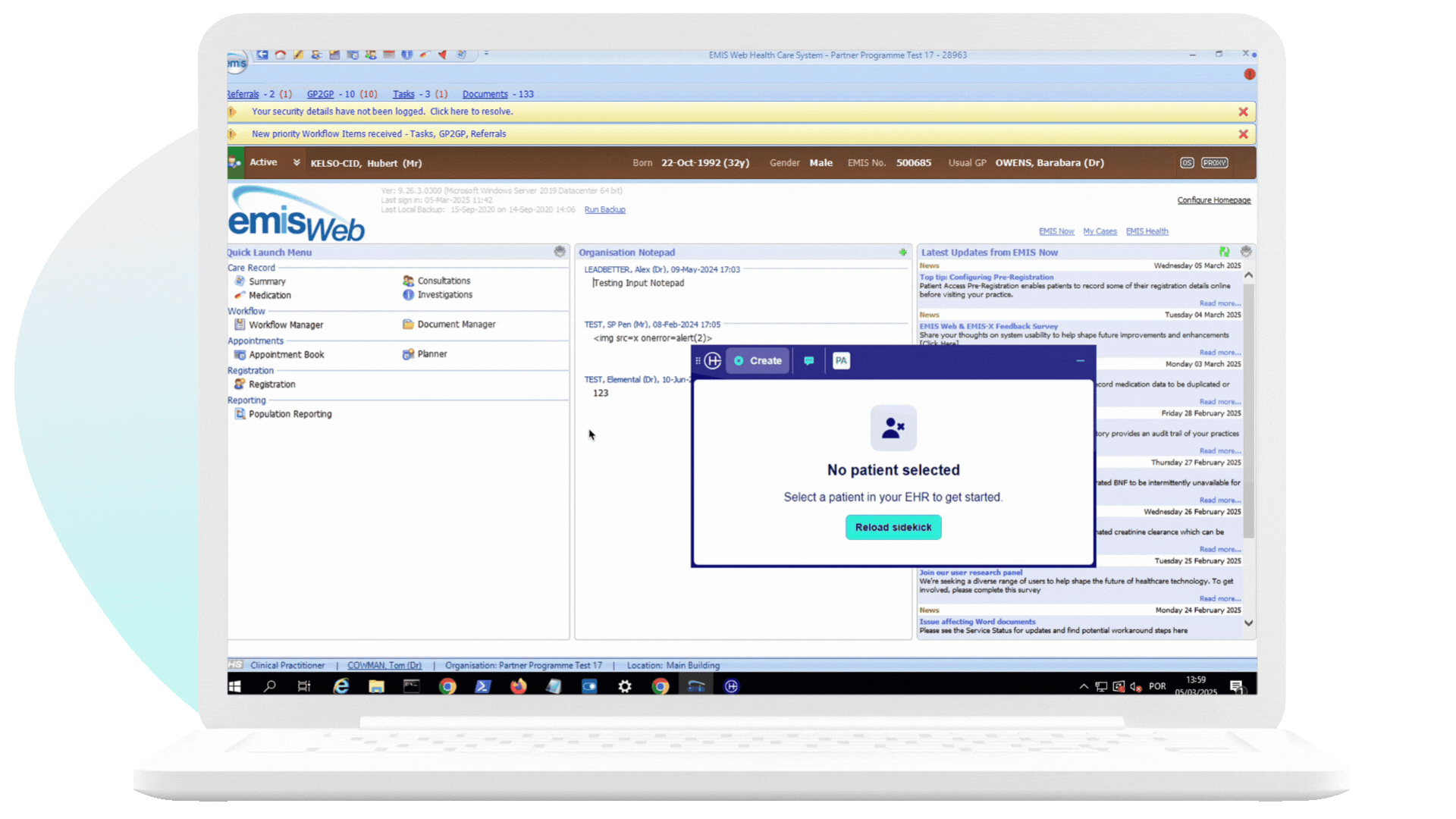Click the PA badge in sidekick bar

[840, 361]
